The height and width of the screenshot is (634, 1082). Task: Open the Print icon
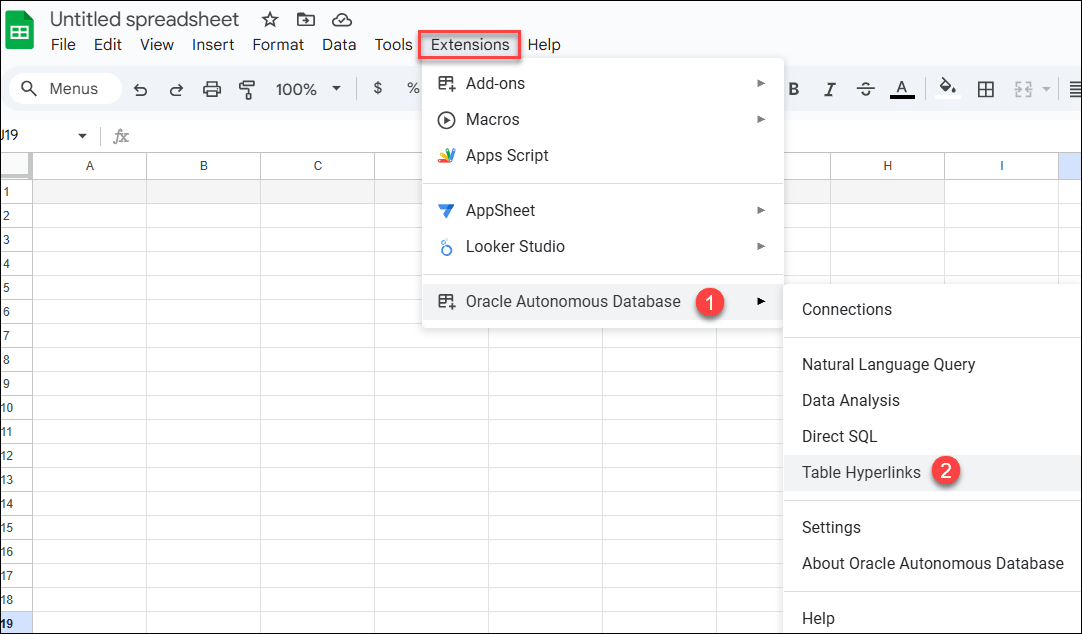click(211, 89)
